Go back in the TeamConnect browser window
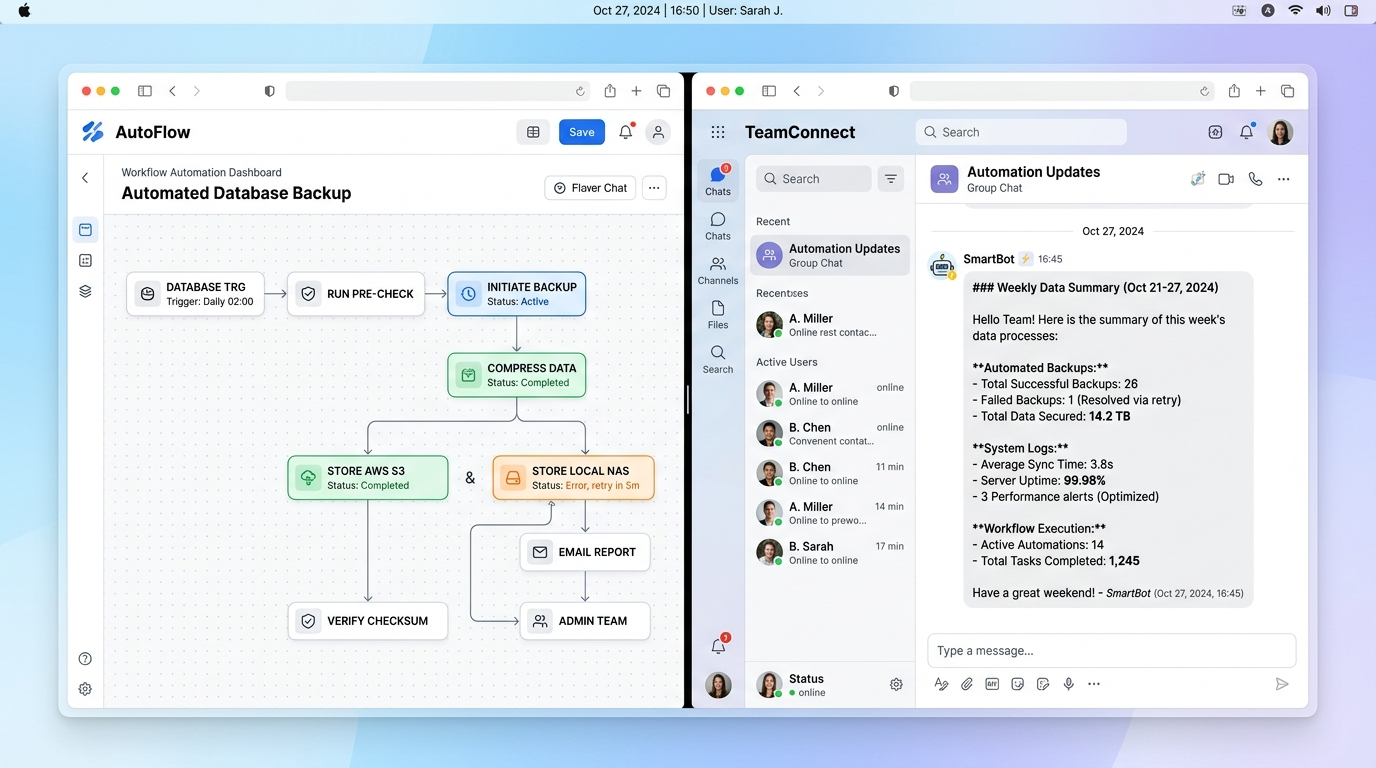1376x768 pixels. [x=797, y=91]
